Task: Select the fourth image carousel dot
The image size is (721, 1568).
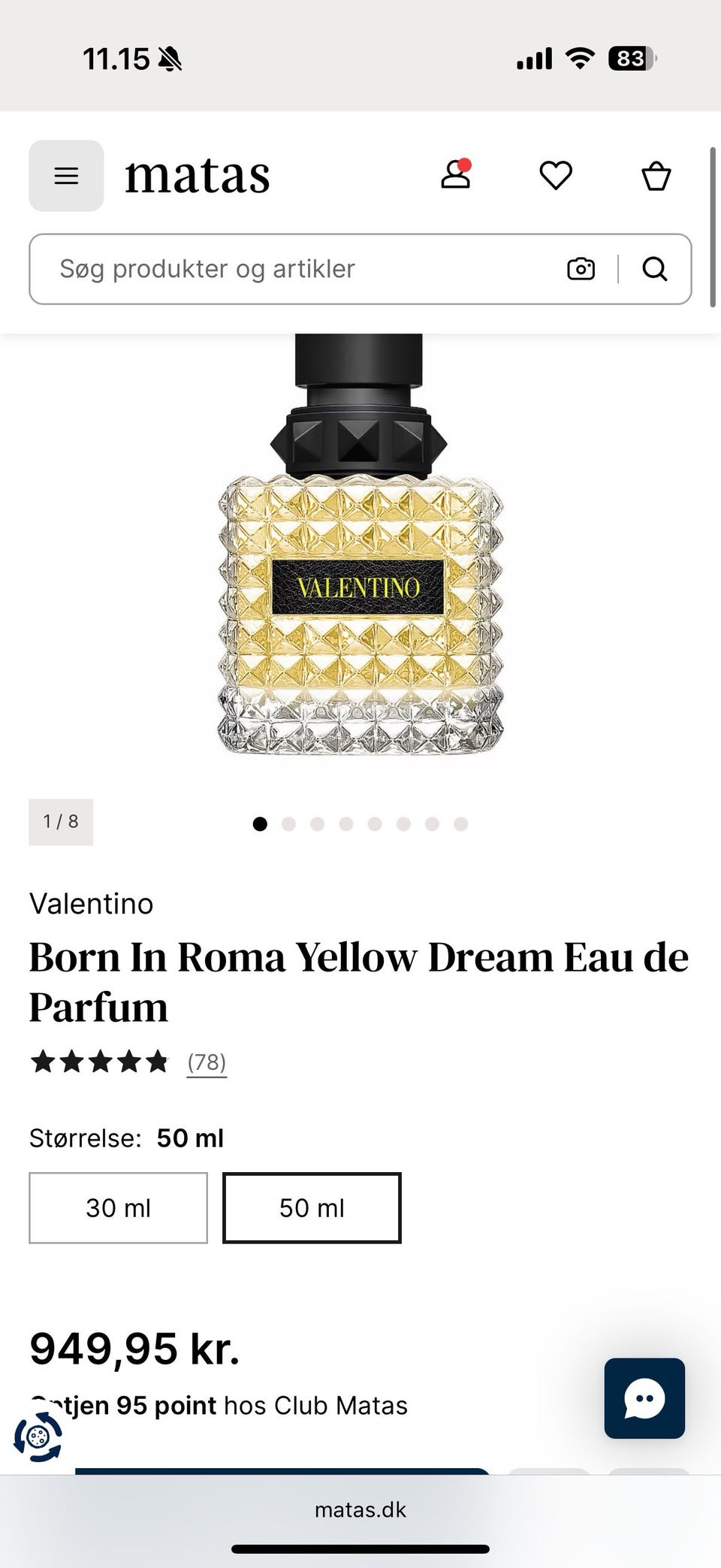Action: 346,824
